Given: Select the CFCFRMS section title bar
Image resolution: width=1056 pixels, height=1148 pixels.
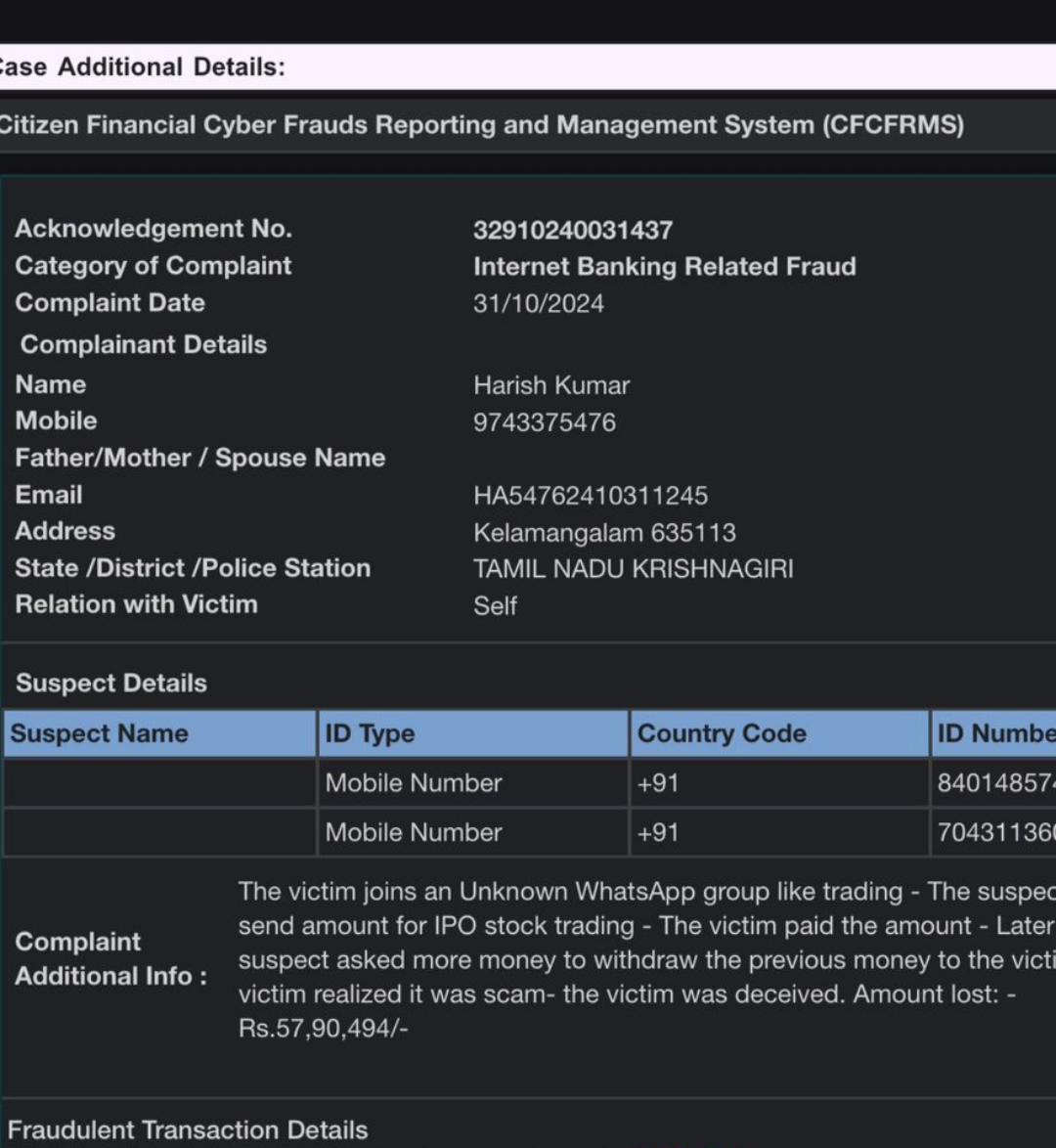Looking at the screenshot, I should (x=481, y=125).
